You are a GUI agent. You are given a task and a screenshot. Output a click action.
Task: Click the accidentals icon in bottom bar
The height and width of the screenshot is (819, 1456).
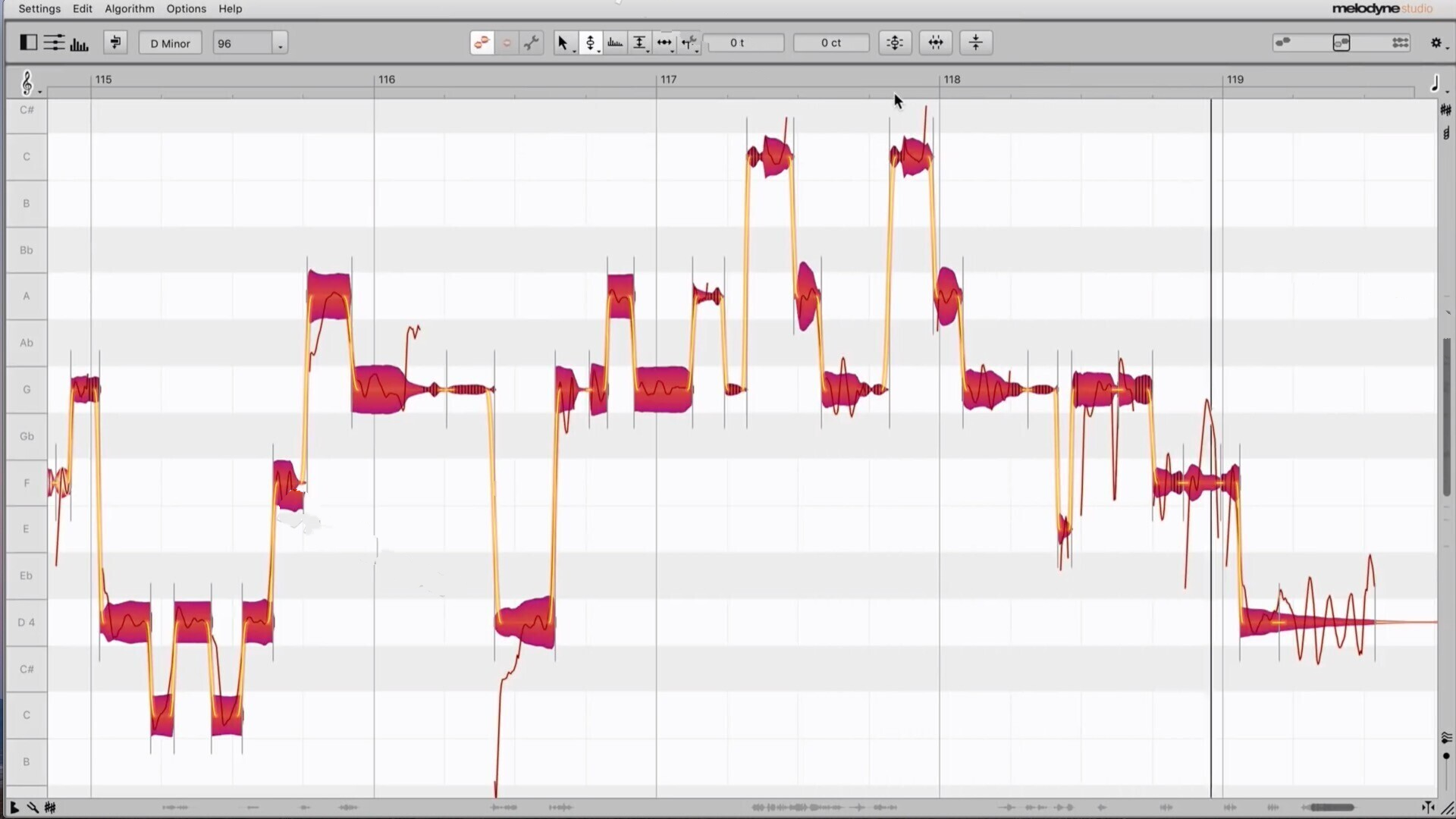click(51, 807)
